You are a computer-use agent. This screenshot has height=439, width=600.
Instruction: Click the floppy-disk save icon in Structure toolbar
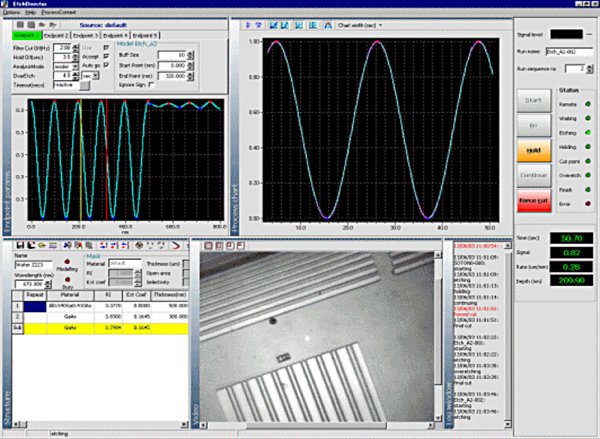click(x=20, y=245)
